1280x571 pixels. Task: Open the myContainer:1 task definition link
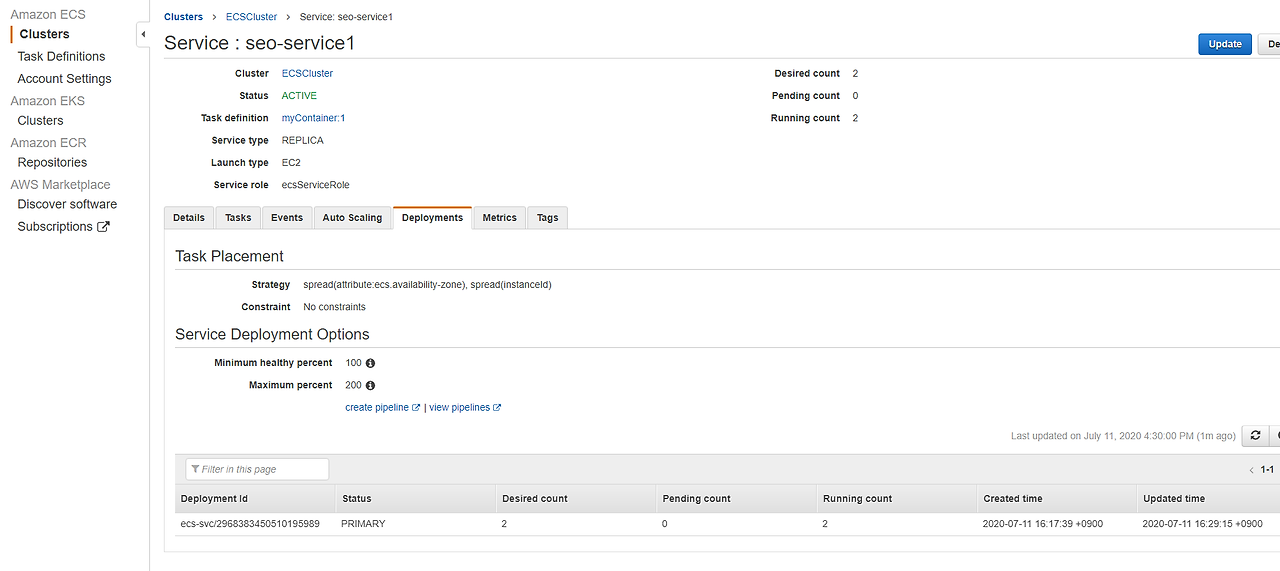313,118
